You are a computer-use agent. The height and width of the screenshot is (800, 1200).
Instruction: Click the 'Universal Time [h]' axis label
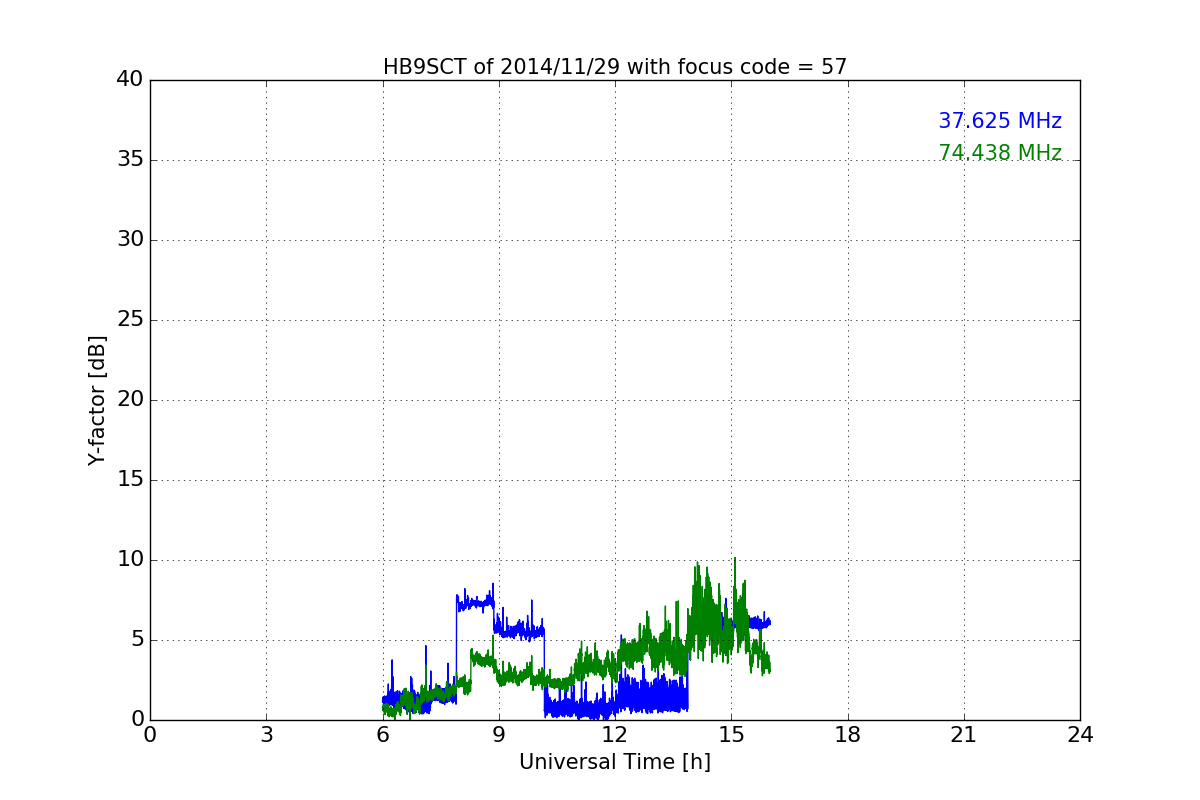pos(615,762)
